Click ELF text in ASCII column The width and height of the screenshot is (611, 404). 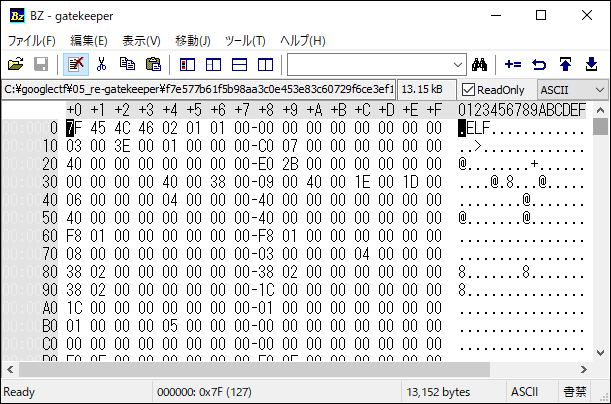pos(478,128)
